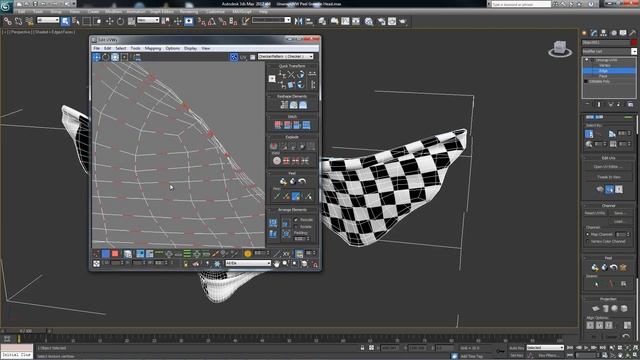Screen dimensions: 640x360
Task: Toggle the Lock Selection padlock in UV editor
Action: coord(186,264)
